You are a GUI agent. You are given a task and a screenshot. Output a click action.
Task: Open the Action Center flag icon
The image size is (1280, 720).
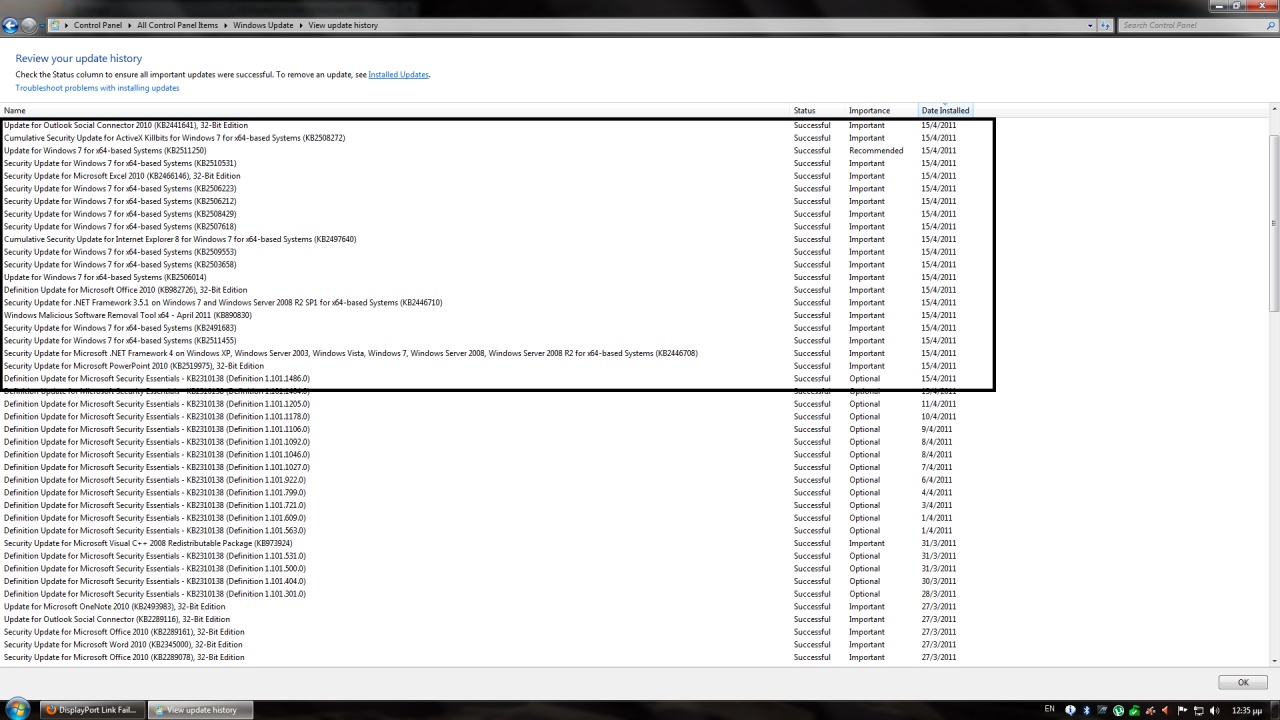coord(1182,710)
